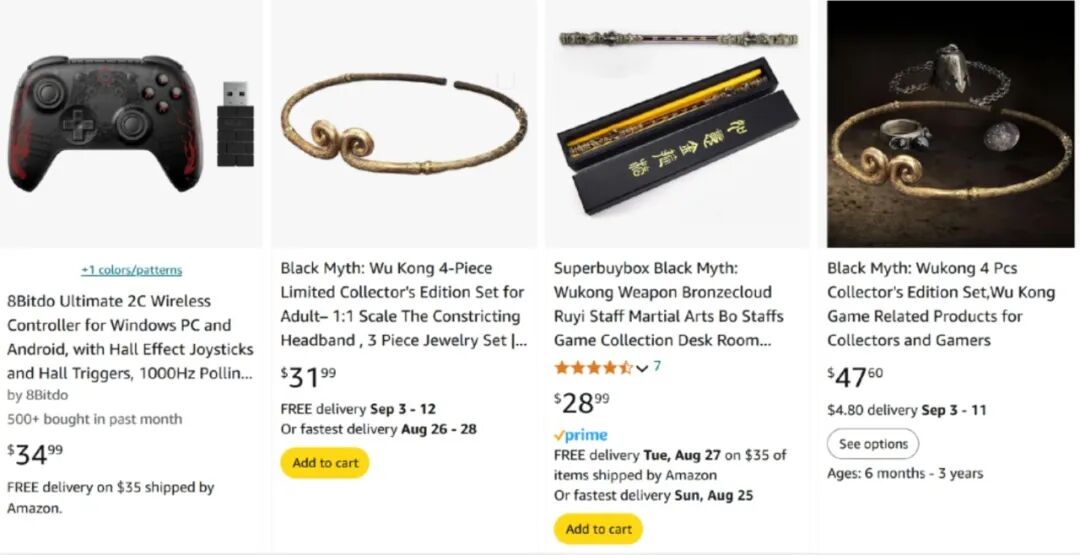Open the 8Bitdo controller product image
Viewport: 1080px width, 555px height.
click(130, 124)
